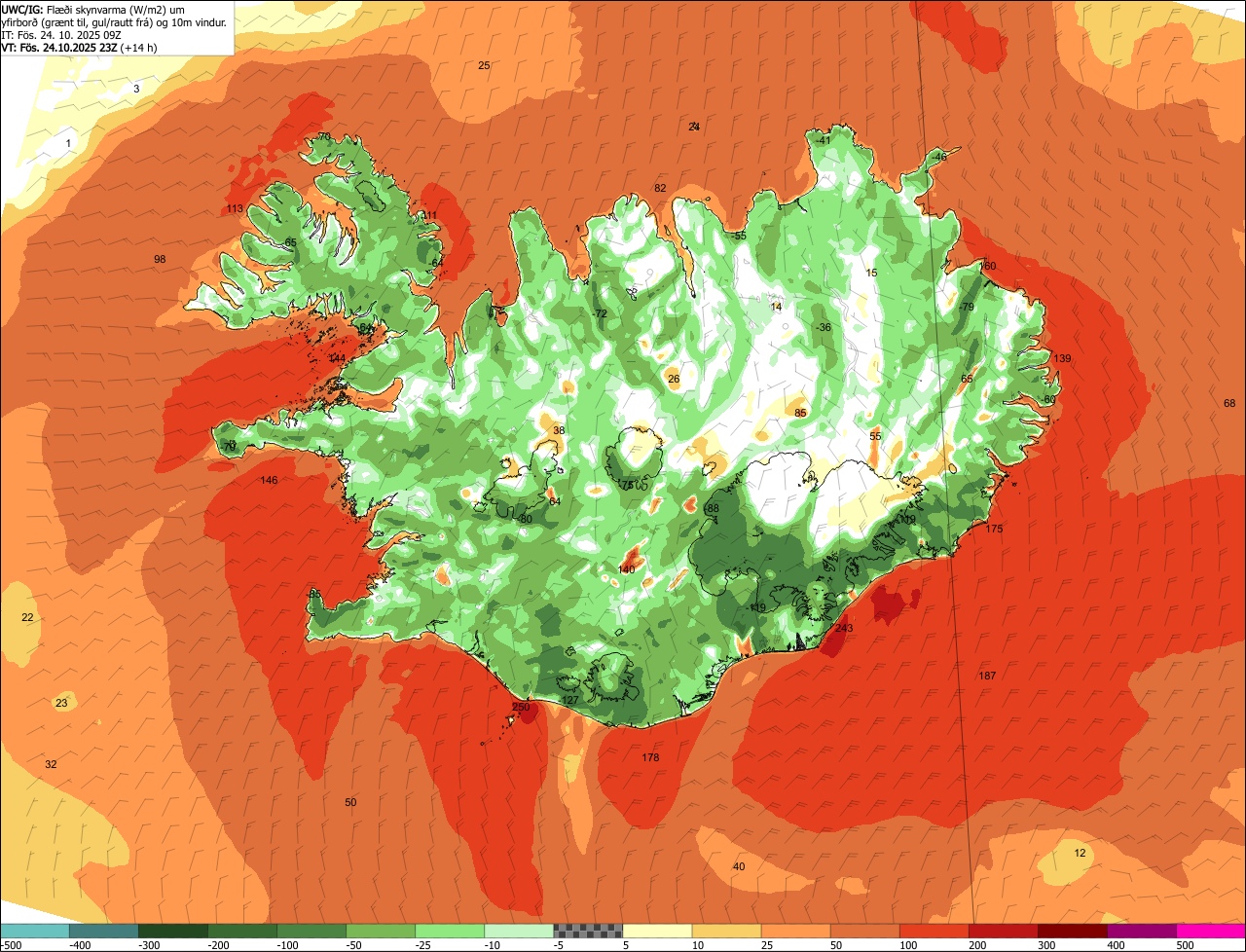1246x952 pixels.
Task: Click the map value 15 in northeast Iceland
Action: coord(871,273)
